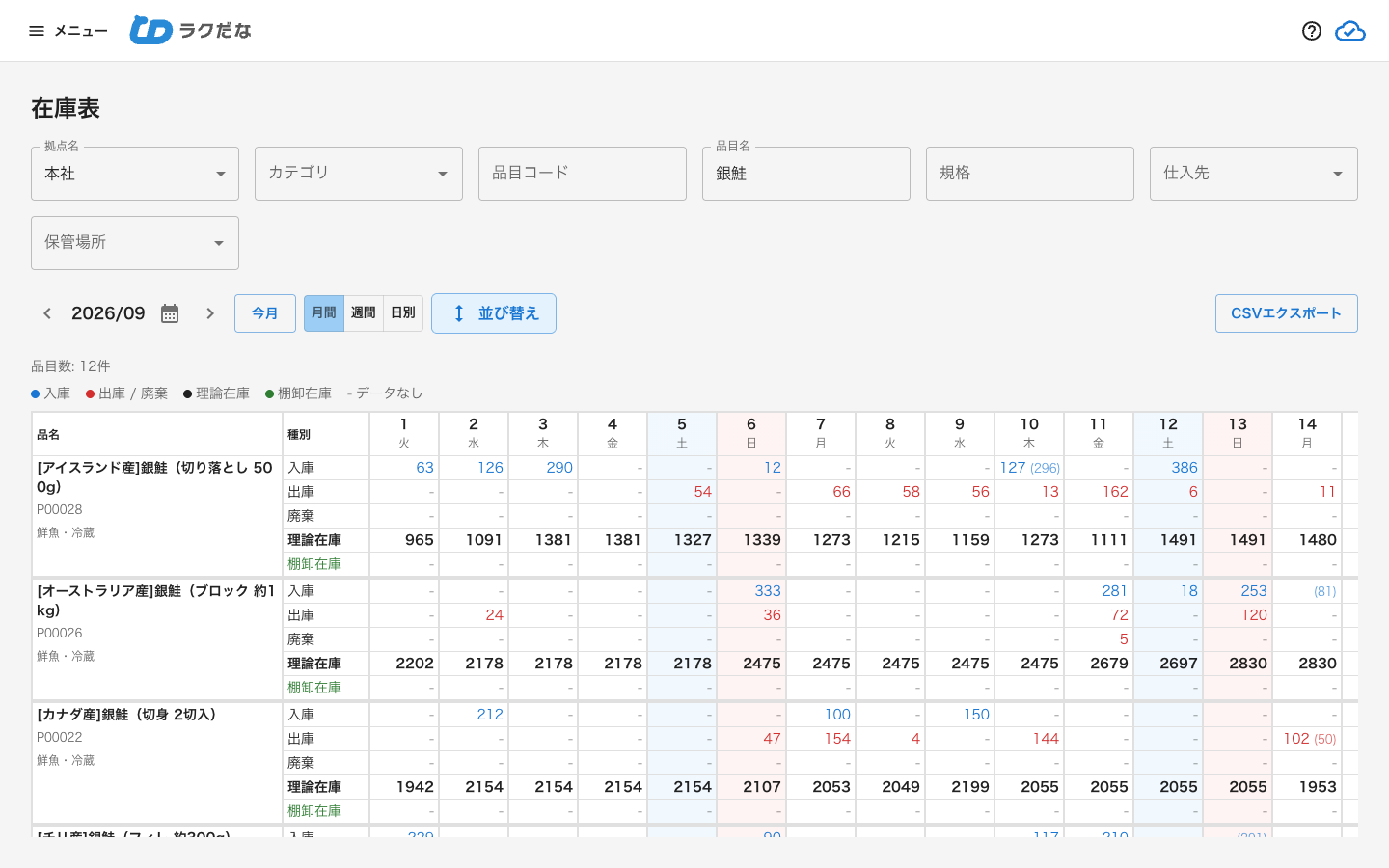Click the 廃棄 value 5
Viewport: 1389px width, 868px height.
[1124, 639]
